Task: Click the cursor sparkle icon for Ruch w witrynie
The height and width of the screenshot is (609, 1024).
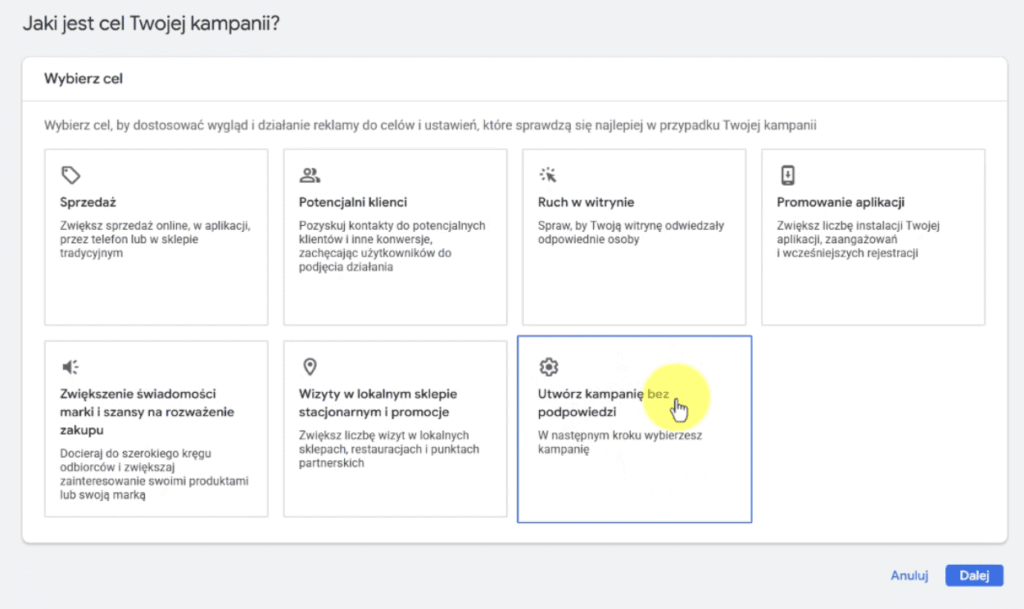Action: coord(548,176)
